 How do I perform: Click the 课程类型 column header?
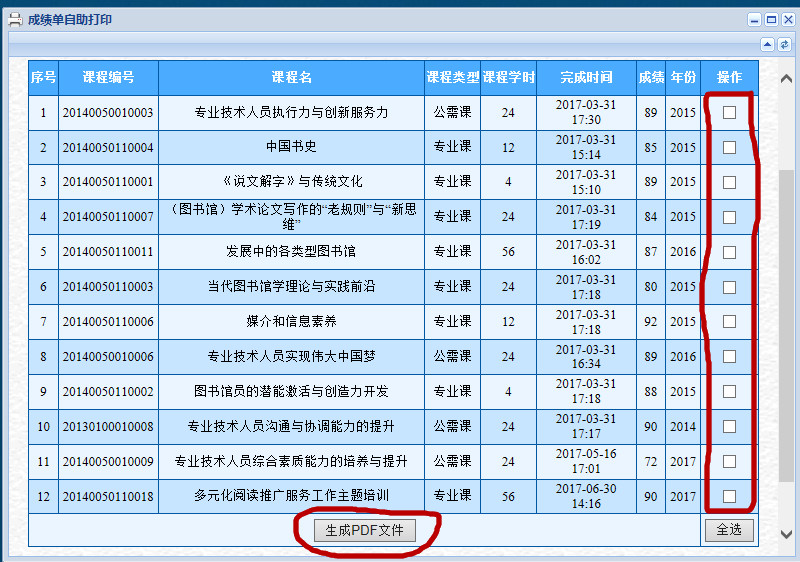pos(453,78)
